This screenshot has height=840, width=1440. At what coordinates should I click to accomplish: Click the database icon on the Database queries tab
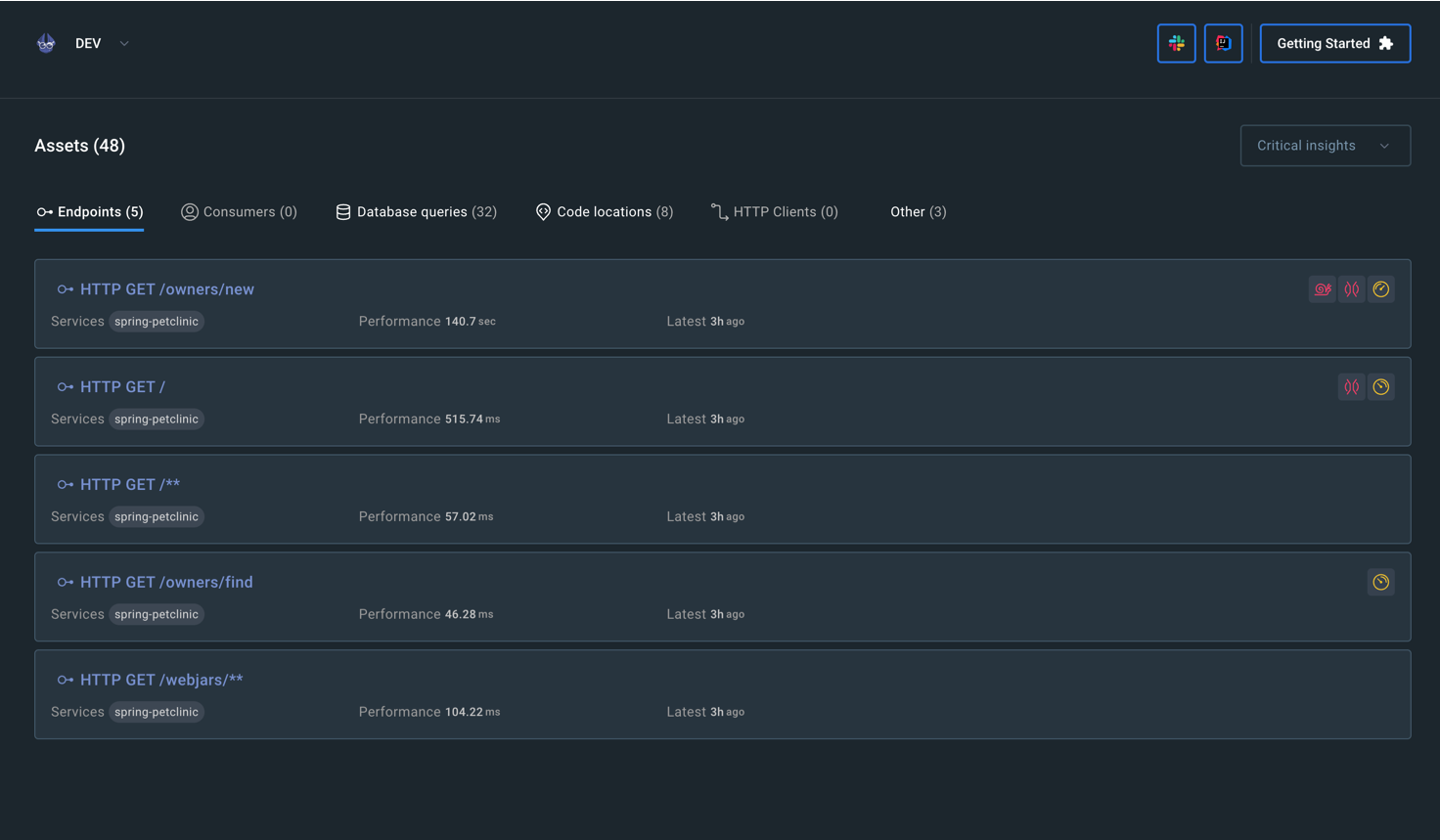pos(343,211)
